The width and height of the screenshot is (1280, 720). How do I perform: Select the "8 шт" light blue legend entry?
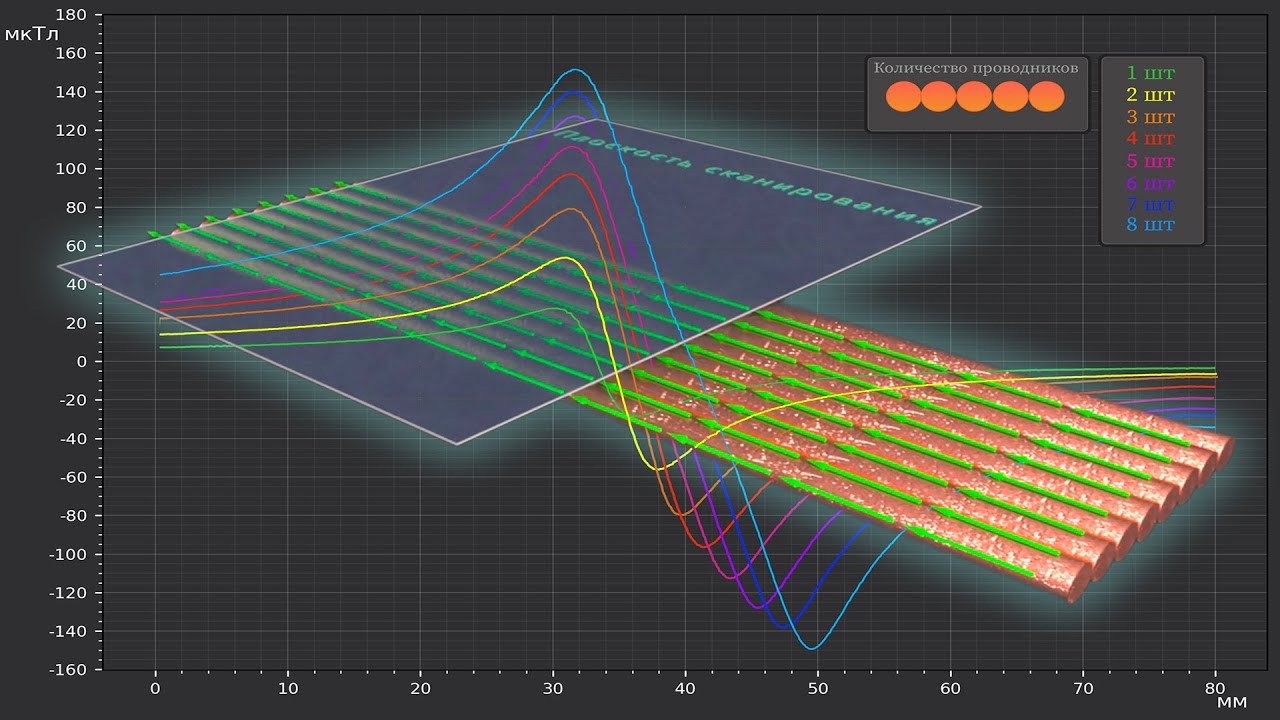pos(1151,225)
